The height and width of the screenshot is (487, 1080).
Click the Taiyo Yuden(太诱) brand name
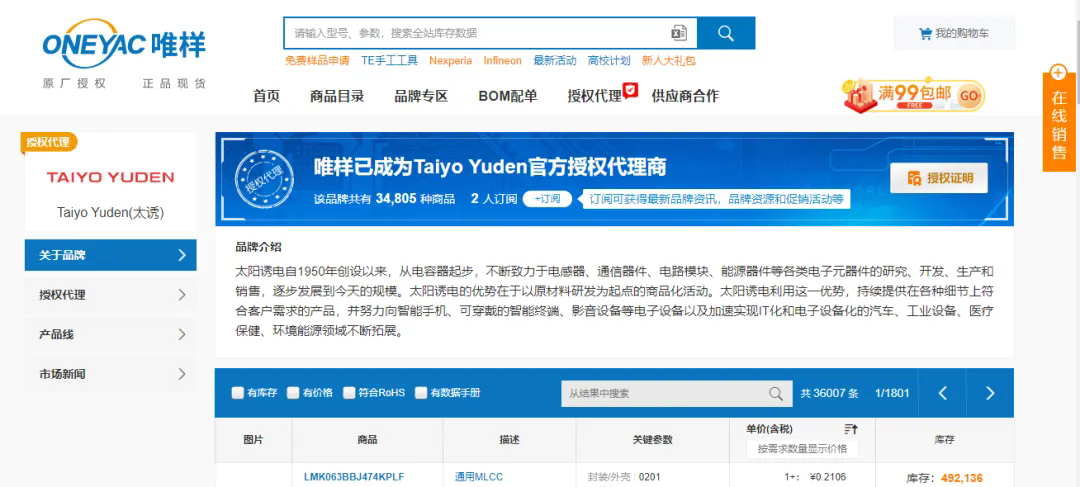tap(110, 213)
